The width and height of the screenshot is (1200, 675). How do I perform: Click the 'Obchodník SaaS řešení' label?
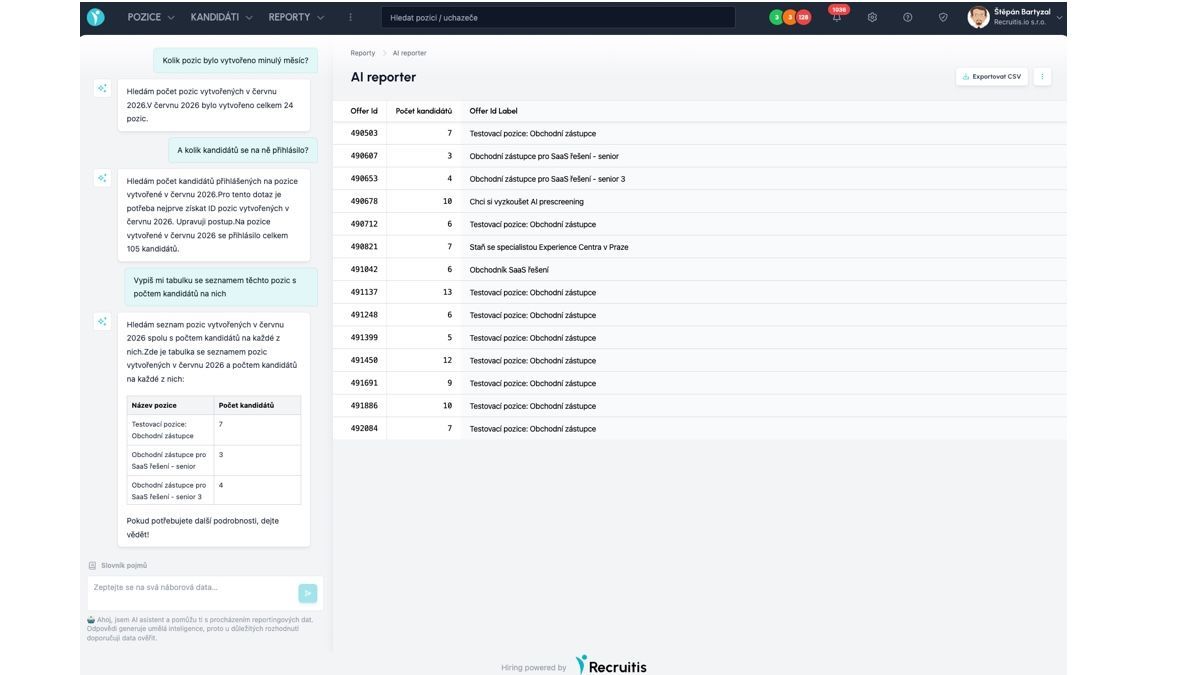[x=509, y=270]
